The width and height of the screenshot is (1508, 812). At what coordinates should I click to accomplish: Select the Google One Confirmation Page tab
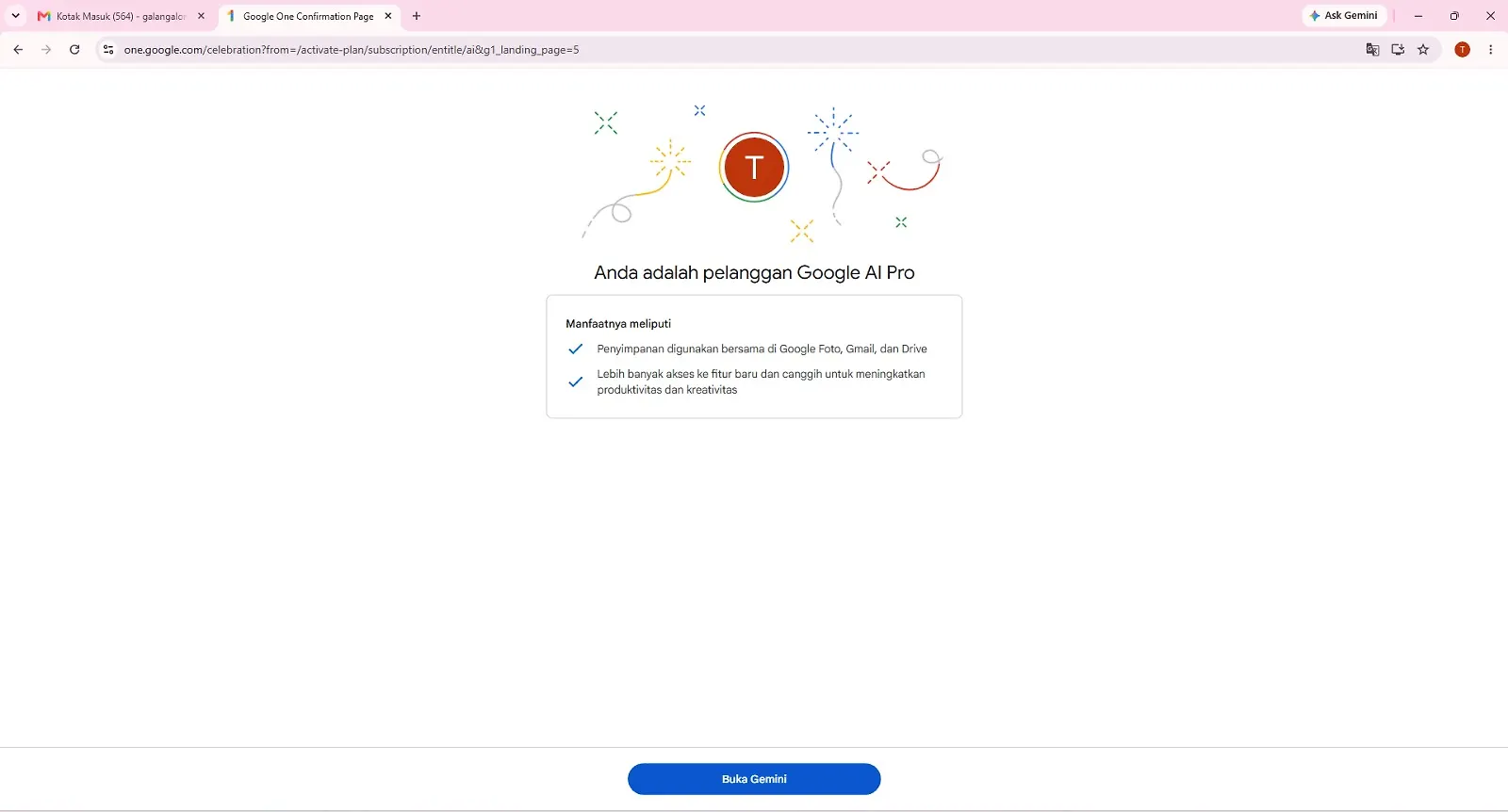click(308, 16)
